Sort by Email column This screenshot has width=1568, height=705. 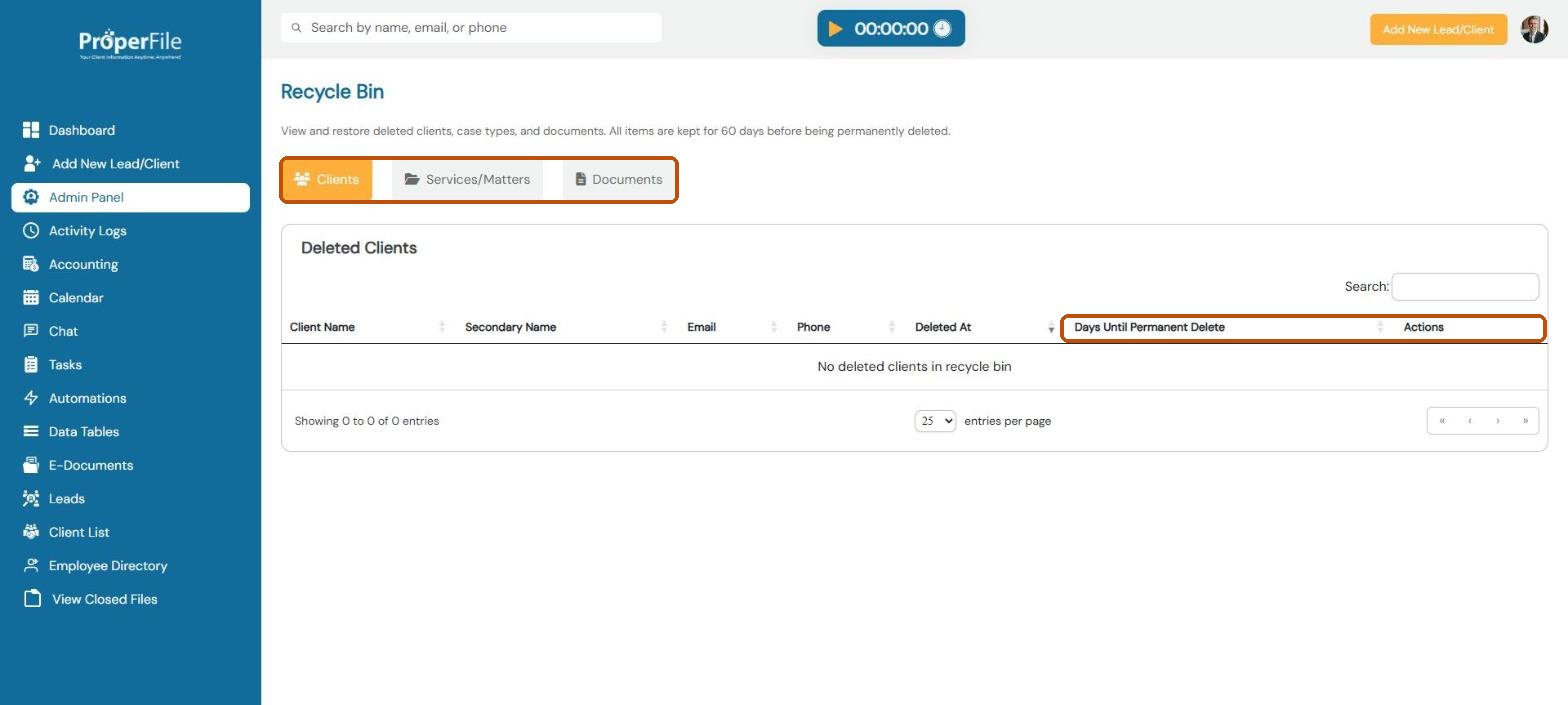(732, 327)
